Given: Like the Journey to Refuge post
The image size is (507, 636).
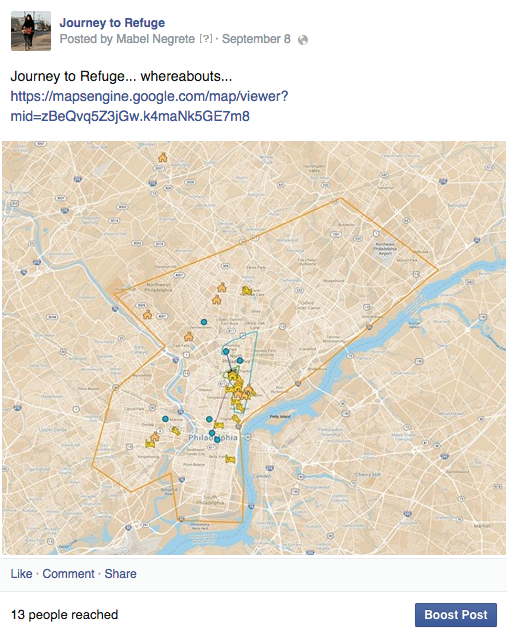Looking at the screenshot, I should [x=21, y=574].
